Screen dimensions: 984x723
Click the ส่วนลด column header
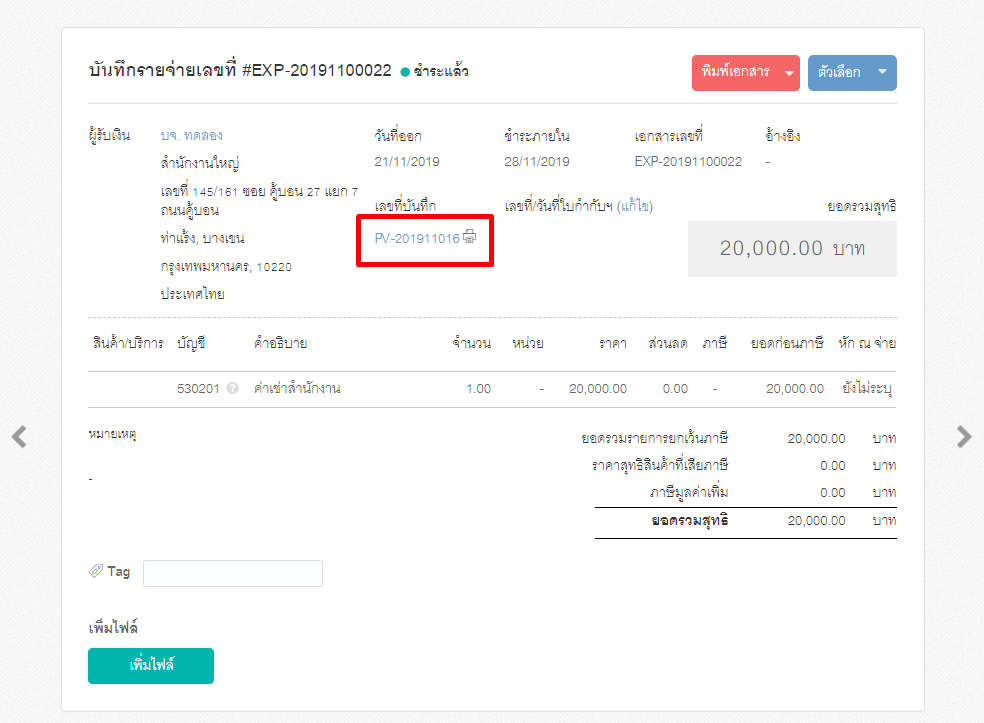tap(668, 343)
